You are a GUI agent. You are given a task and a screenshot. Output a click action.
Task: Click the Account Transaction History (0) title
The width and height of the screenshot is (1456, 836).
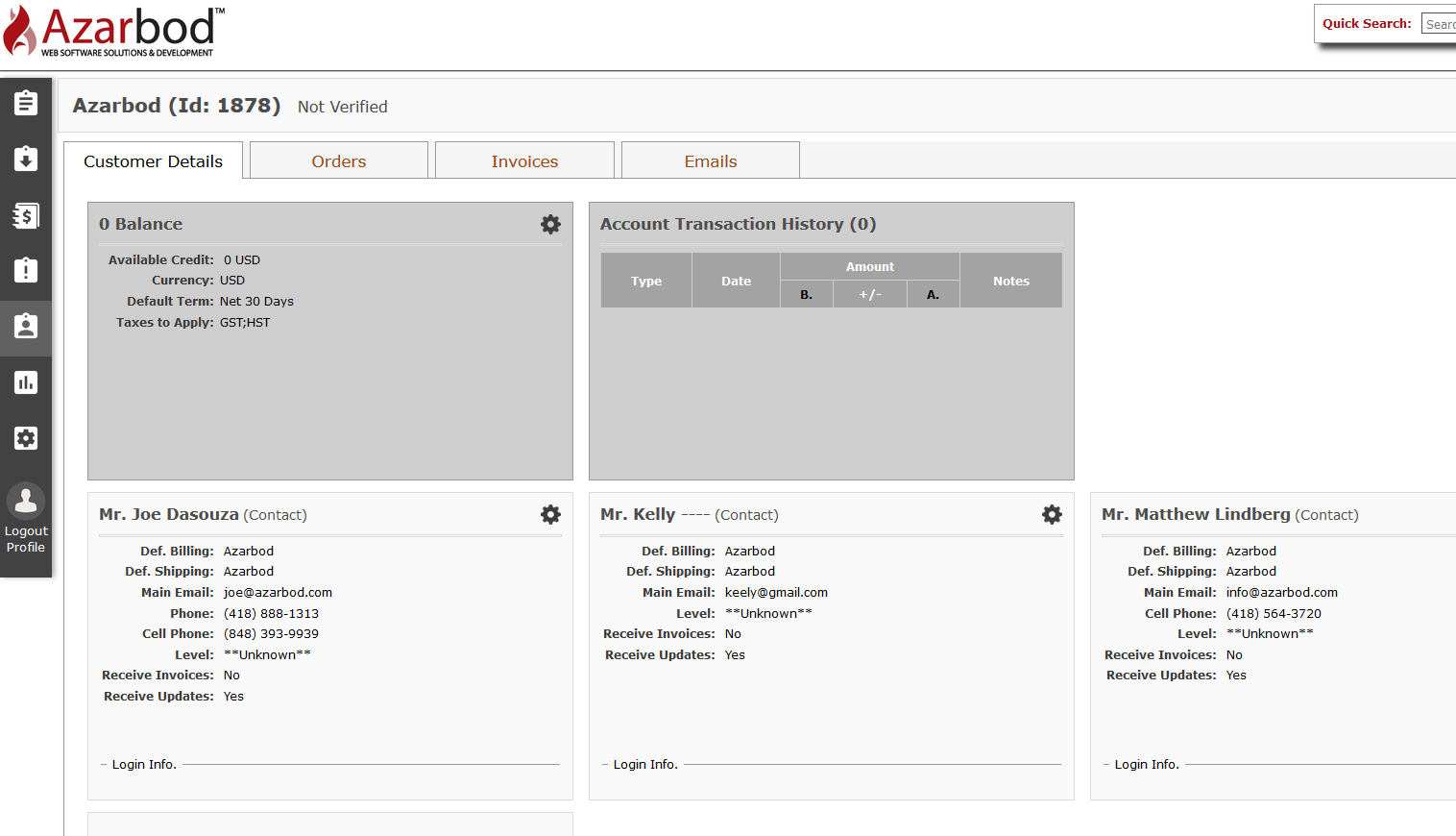[739, 224]
